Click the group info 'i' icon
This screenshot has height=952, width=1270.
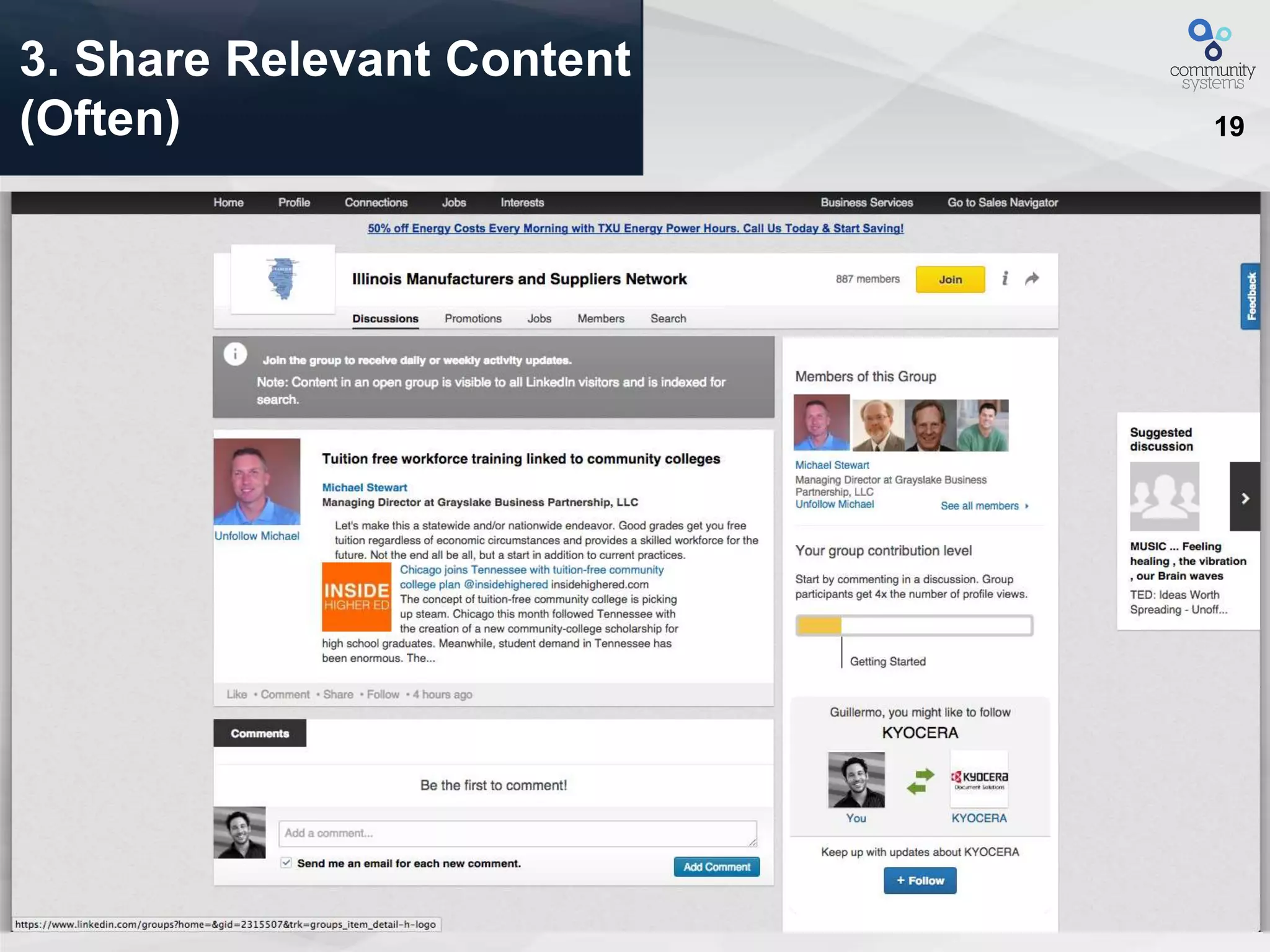click(x=1005, y=278)
